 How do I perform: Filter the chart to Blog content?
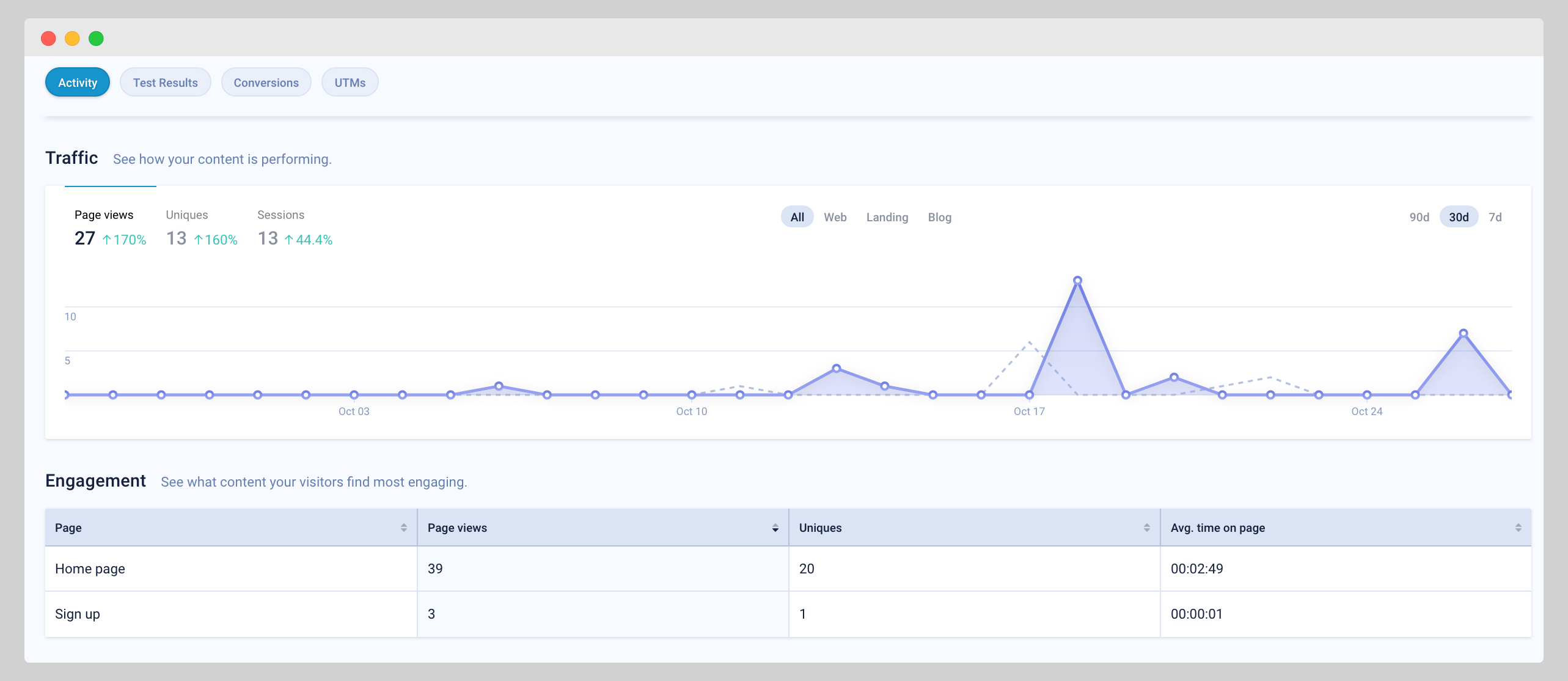940,217
